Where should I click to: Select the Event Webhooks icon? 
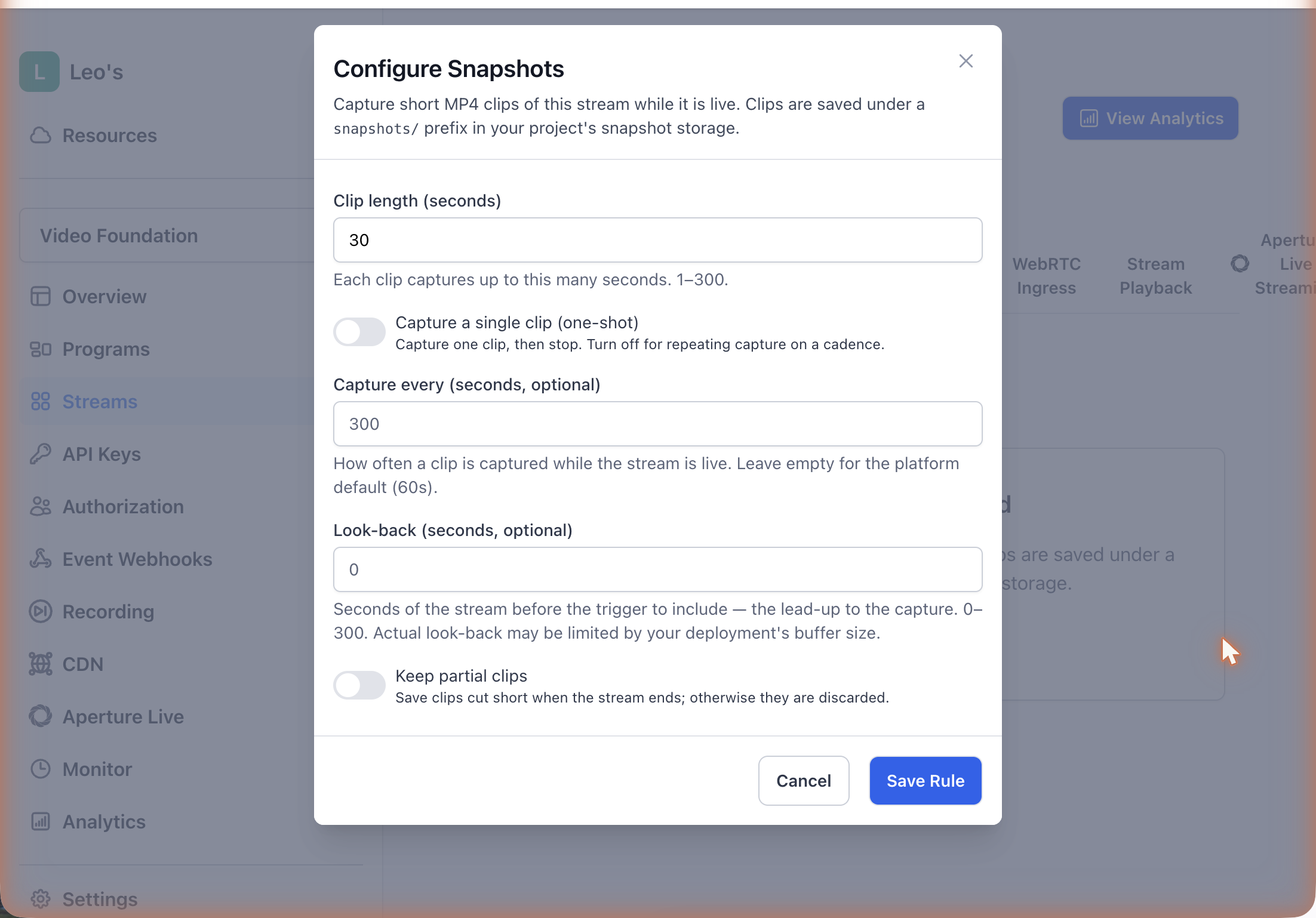click(41, 559)
